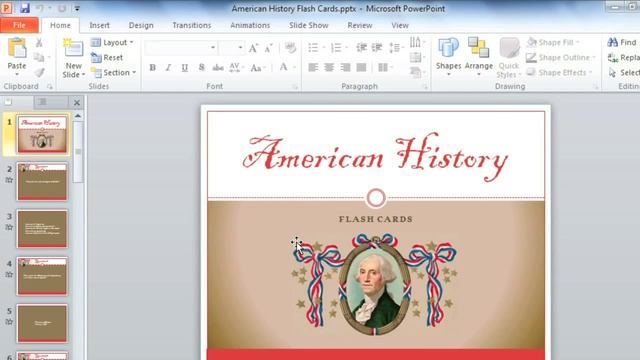Click the Find binoculars button

coord(622,42)
